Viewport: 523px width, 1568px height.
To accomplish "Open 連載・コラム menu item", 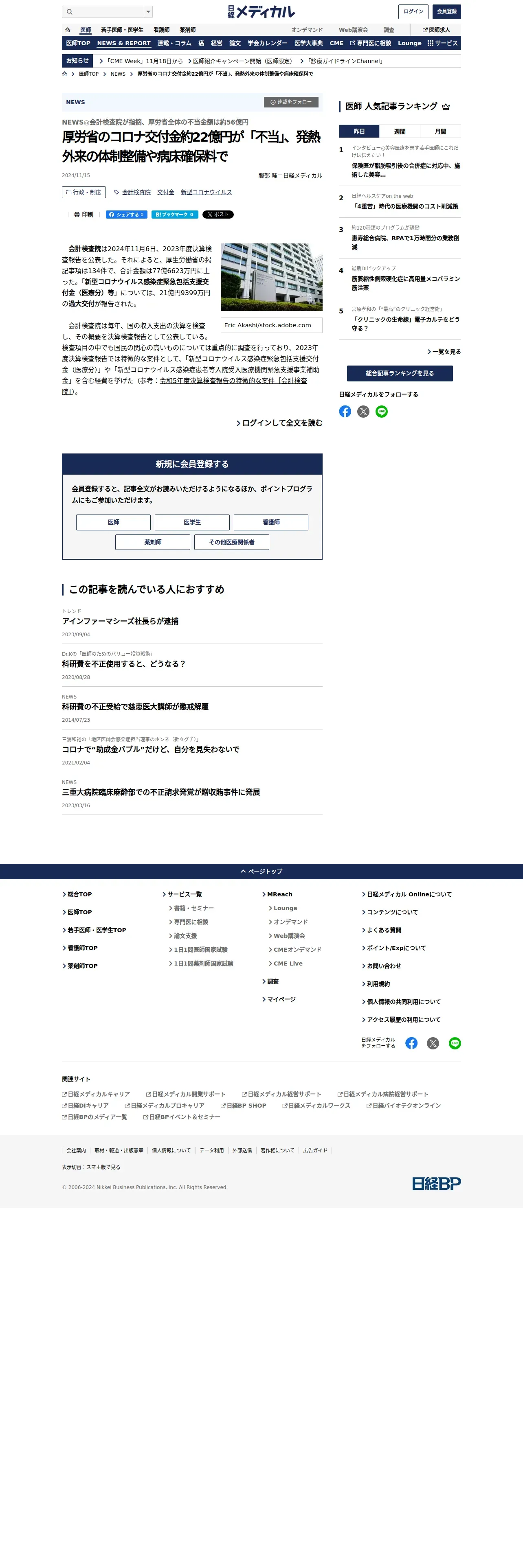I will point(174,43).
